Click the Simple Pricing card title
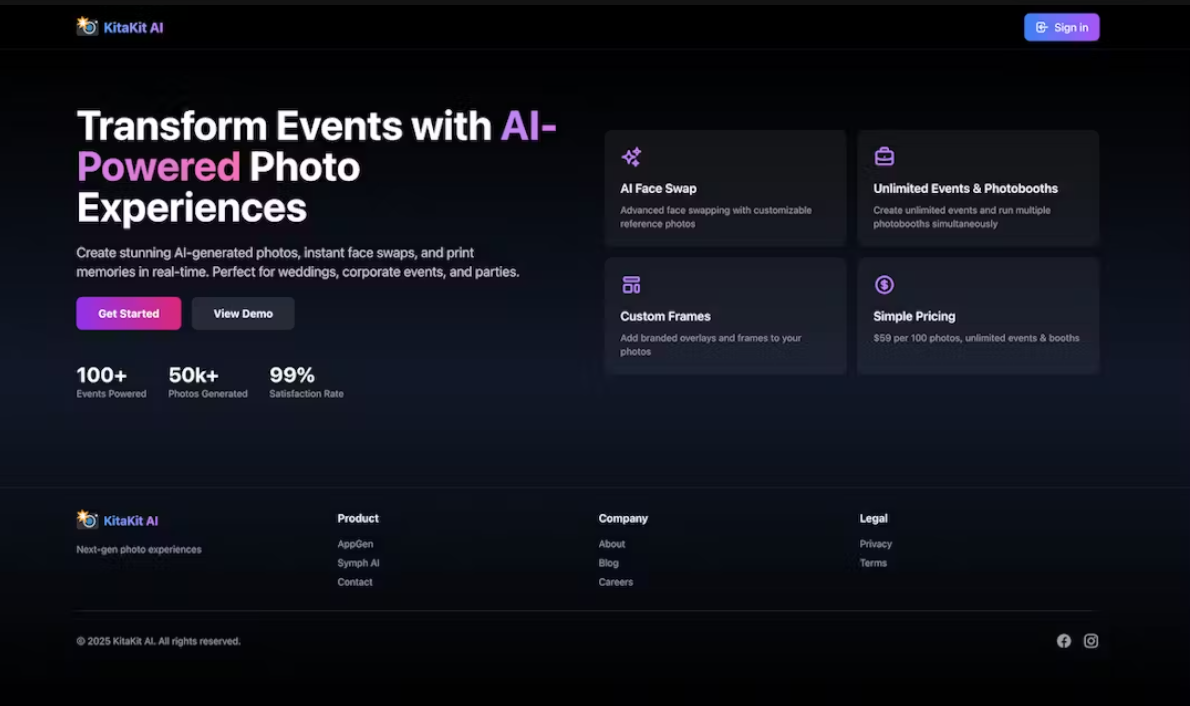The height and width of the screenshot is (706, 1190). click(914, 316)
